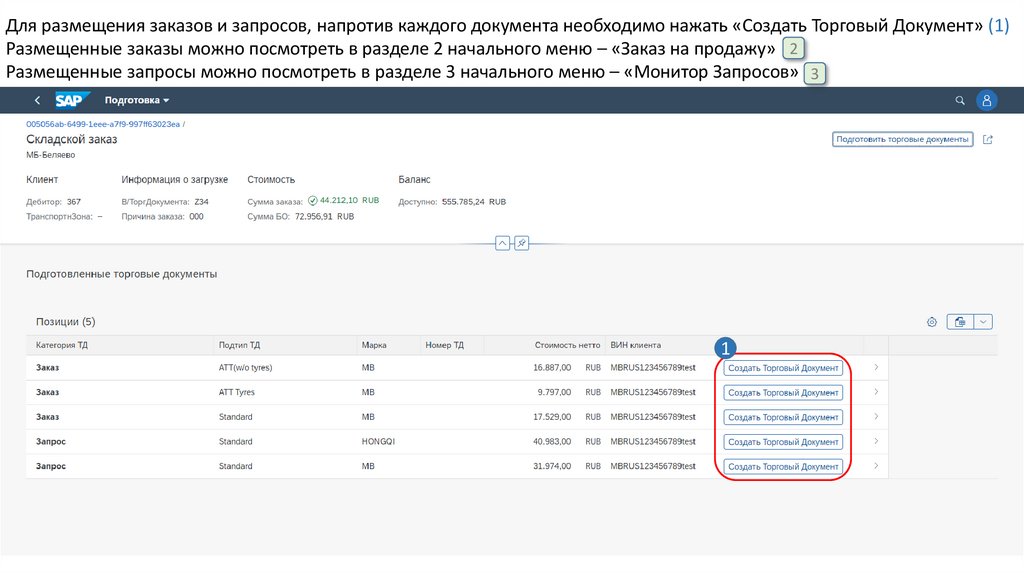Click the Подготовить торговые документы button
Viewport: 1024px width, 574px height.
pyautogui.click(x=902, y=140)
